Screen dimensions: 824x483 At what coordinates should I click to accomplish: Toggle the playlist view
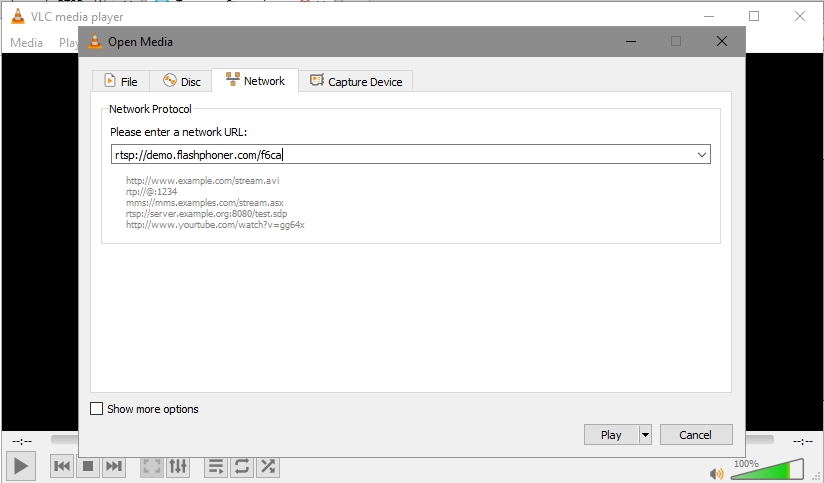pyautogui.click(x=215, y=466)
